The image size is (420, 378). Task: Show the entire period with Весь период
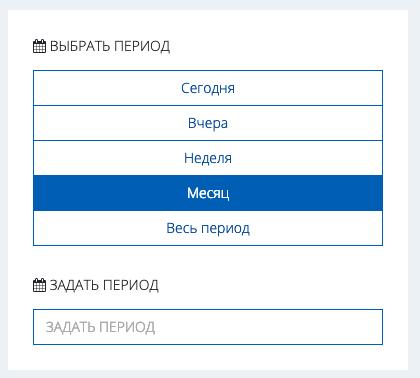(208, 228)
